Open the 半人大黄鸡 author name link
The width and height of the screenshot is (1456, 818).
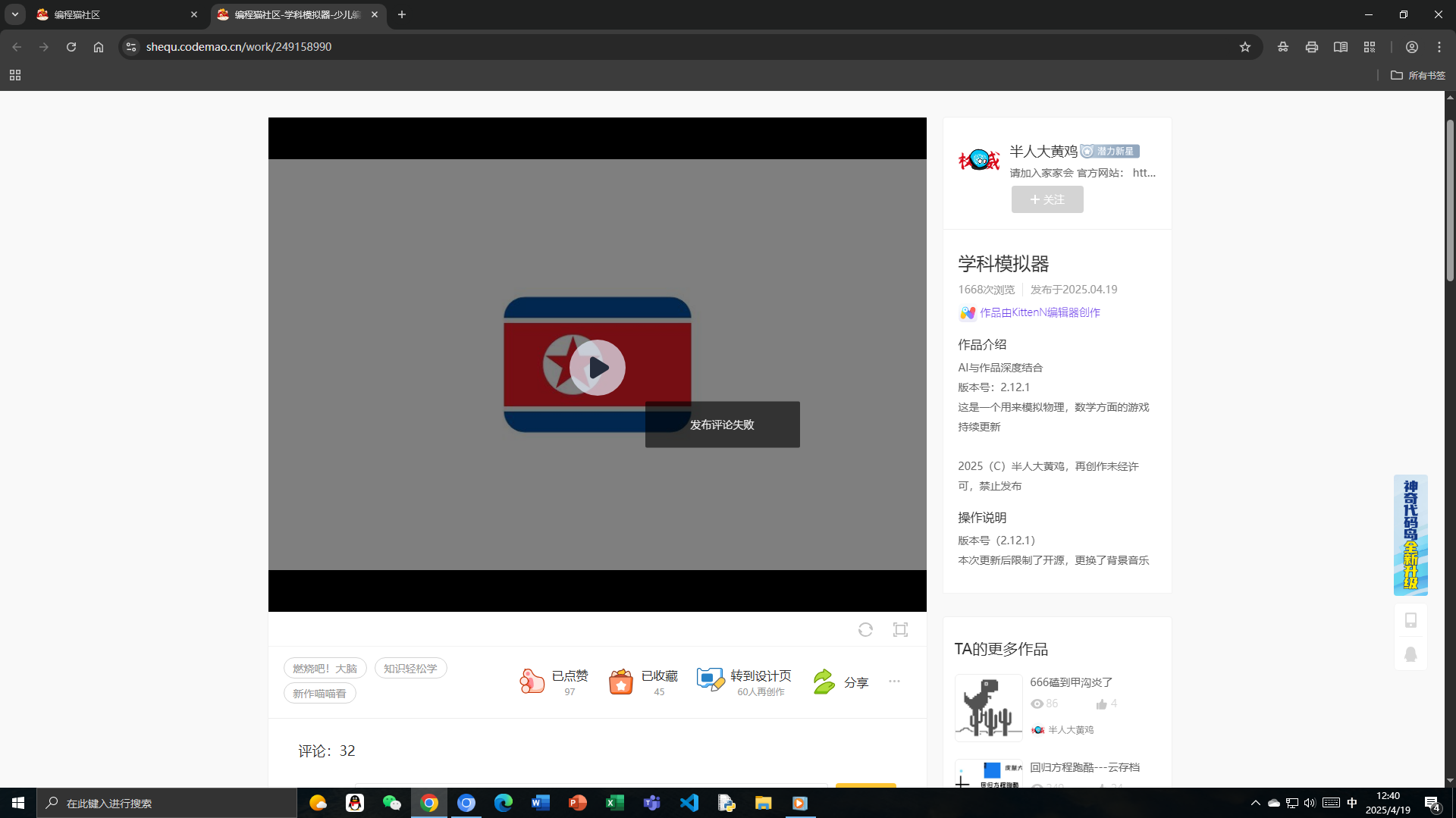pos(1043,151)
